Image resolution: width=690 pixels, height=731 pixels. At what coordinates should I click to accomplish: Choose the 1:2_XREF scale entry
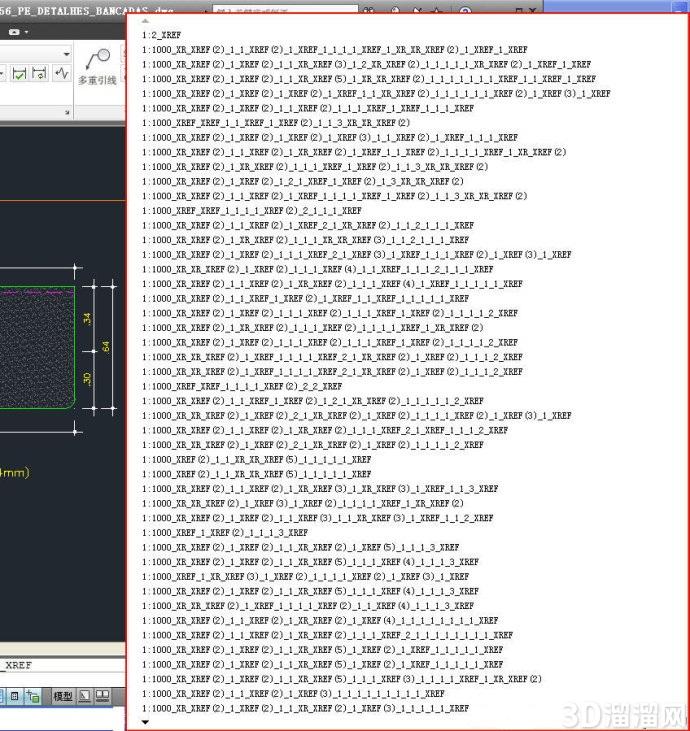(162, 35)
